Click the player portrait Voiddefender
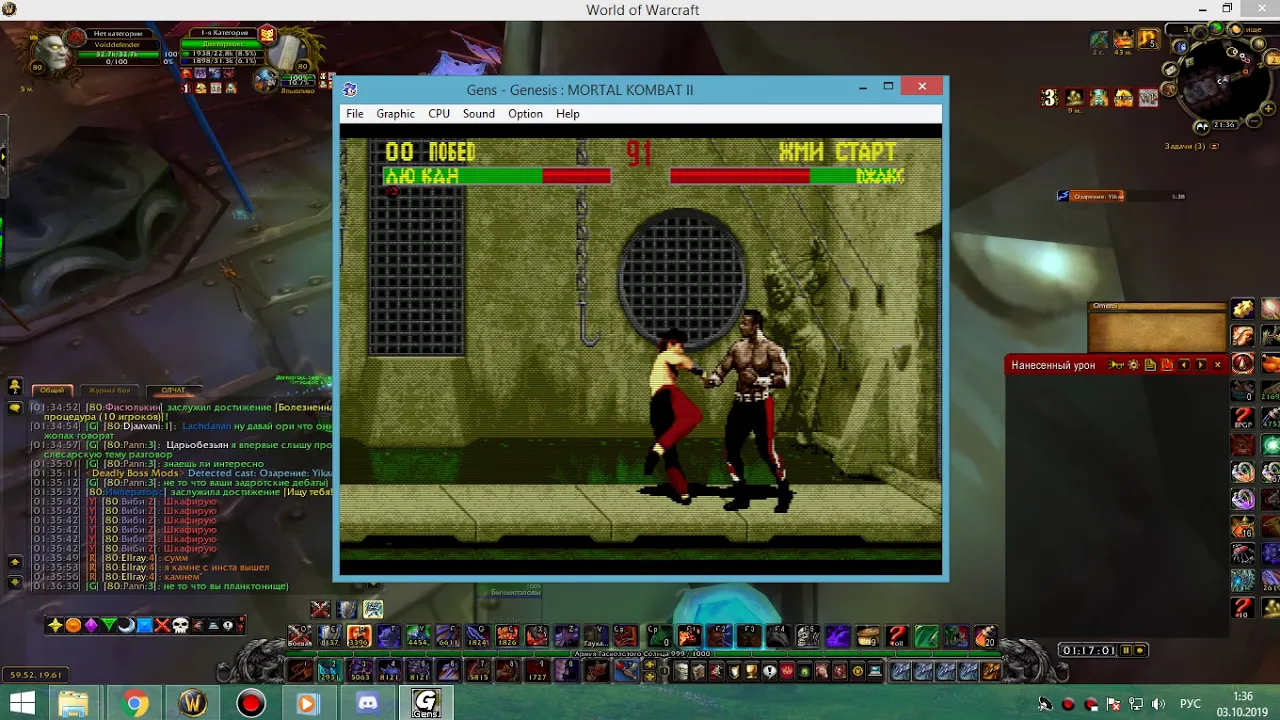 point(52,52)
